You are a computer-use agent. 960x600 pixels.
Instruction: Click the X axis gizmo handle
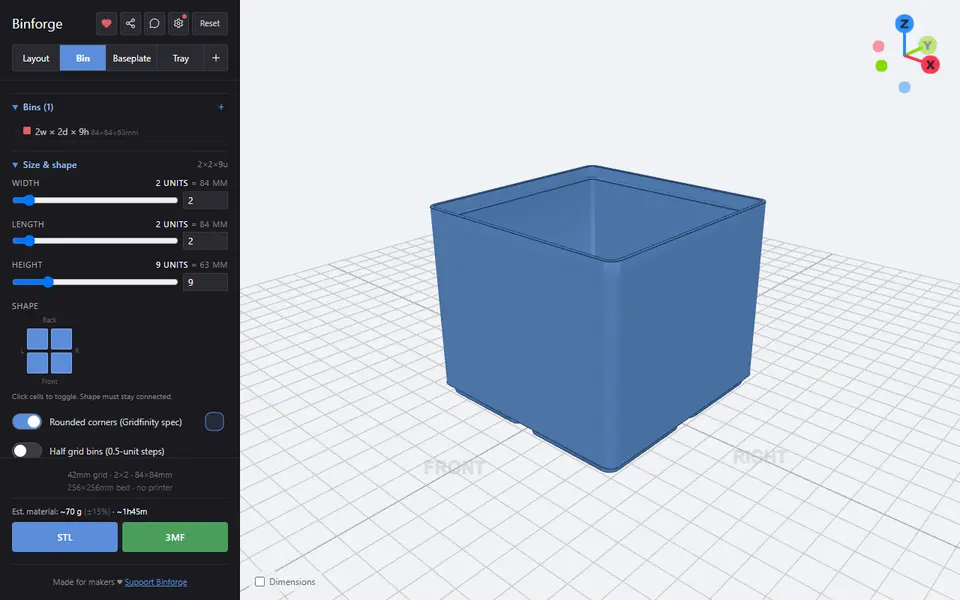pyautogui.click(x=931, y=64)
